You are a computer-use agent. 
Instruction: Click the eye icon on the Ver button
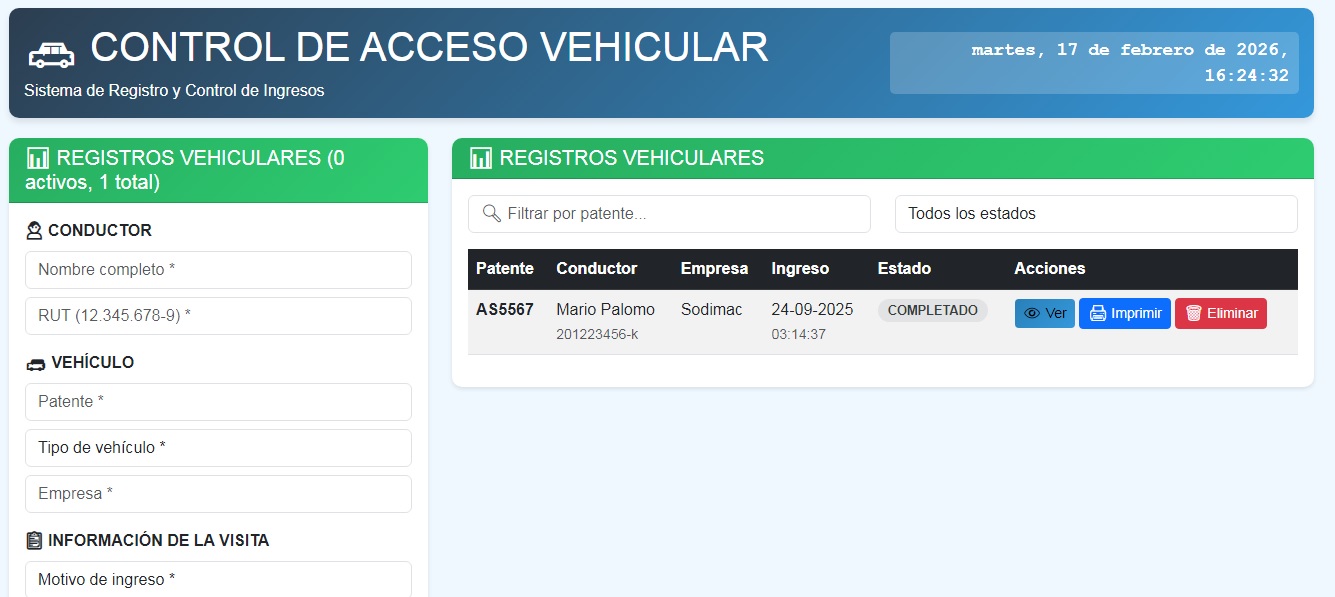pyautogui.click(x=1030, y=312)
